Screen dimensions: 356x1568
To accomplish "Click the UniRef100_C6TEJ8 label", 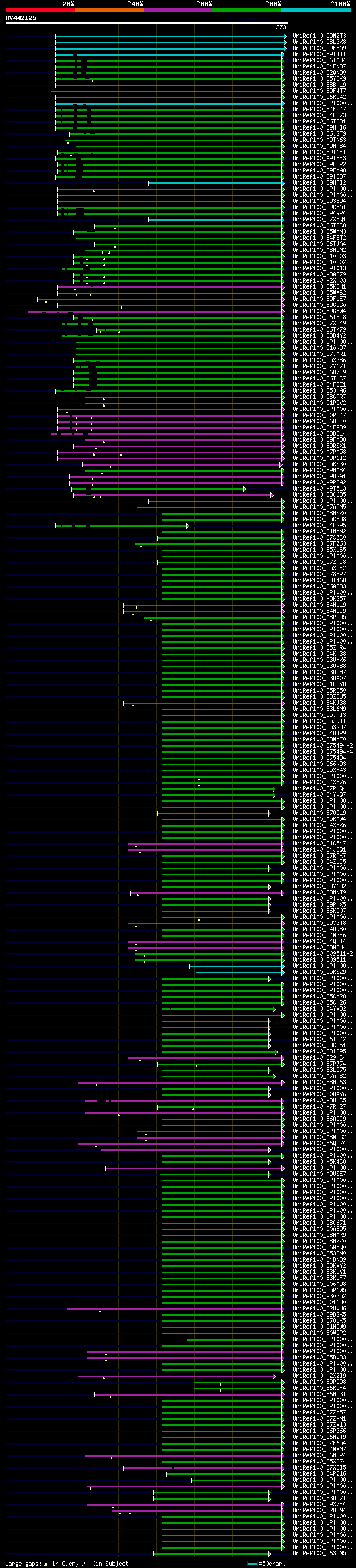I will click(x=319, y=317).
